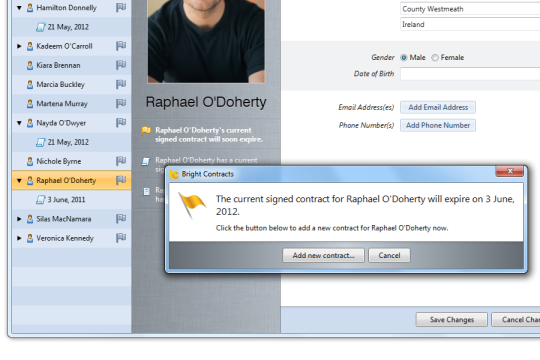The height and width of the screenshot is (360, 540).
Task: Click Save Changes button
Action: coord(452,320)
